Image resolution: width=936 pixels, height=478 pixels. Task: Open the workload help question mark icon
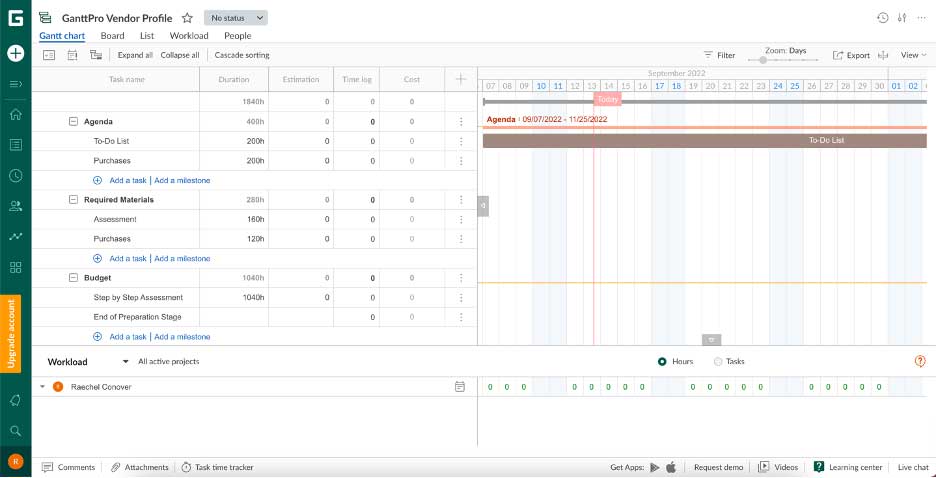[x=920, y=361]
